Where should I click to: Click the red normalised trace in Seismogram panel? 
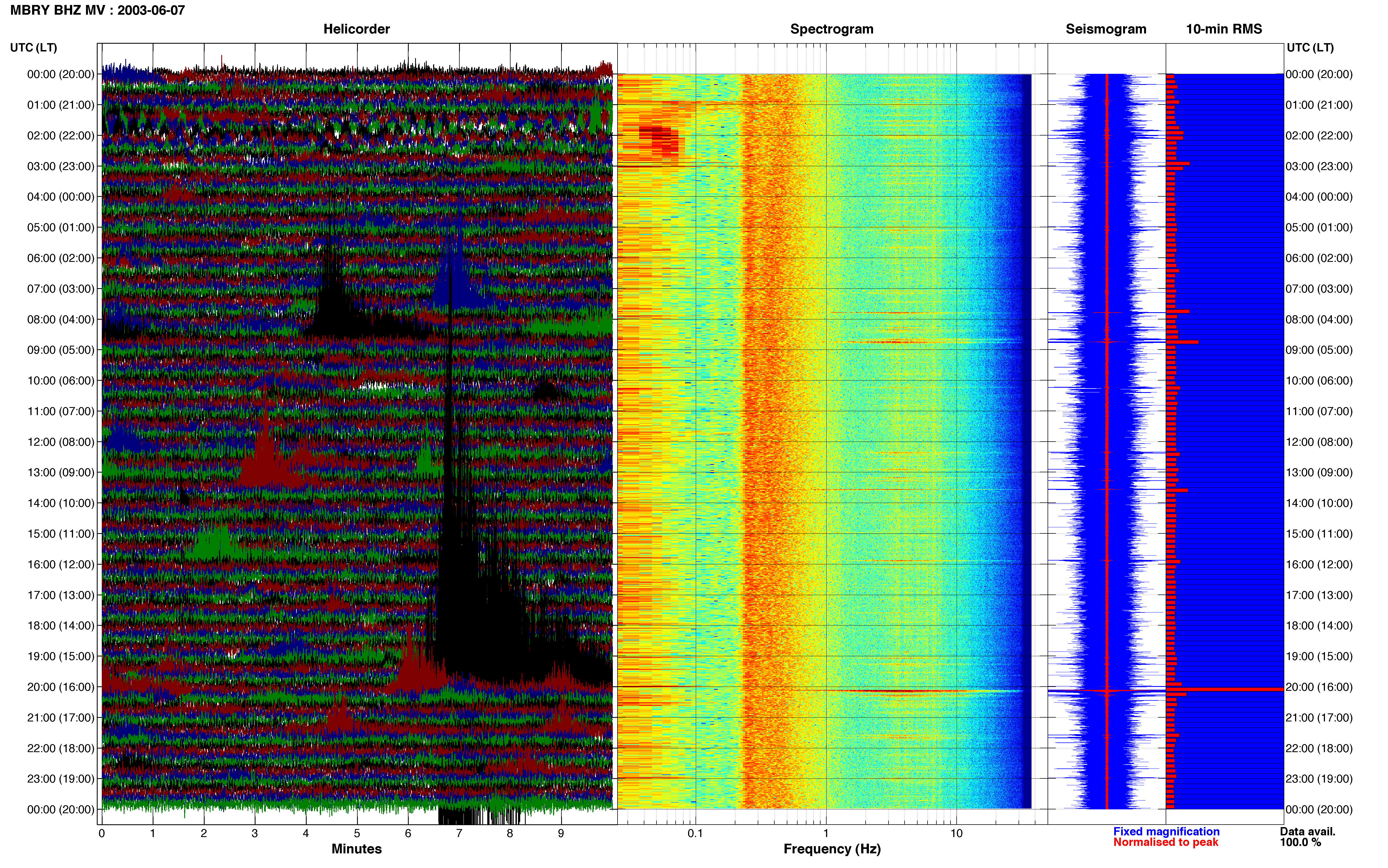point(1107,441)
